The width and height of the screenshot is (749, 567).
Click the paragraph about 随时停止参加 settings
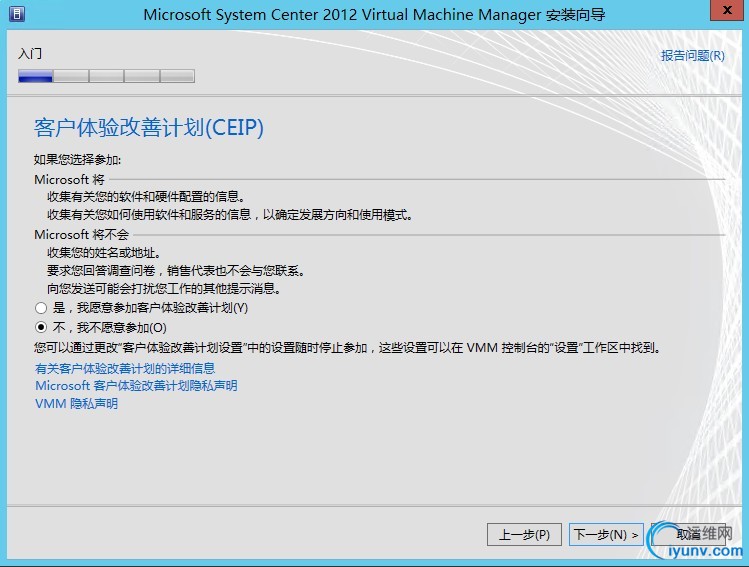348,348
